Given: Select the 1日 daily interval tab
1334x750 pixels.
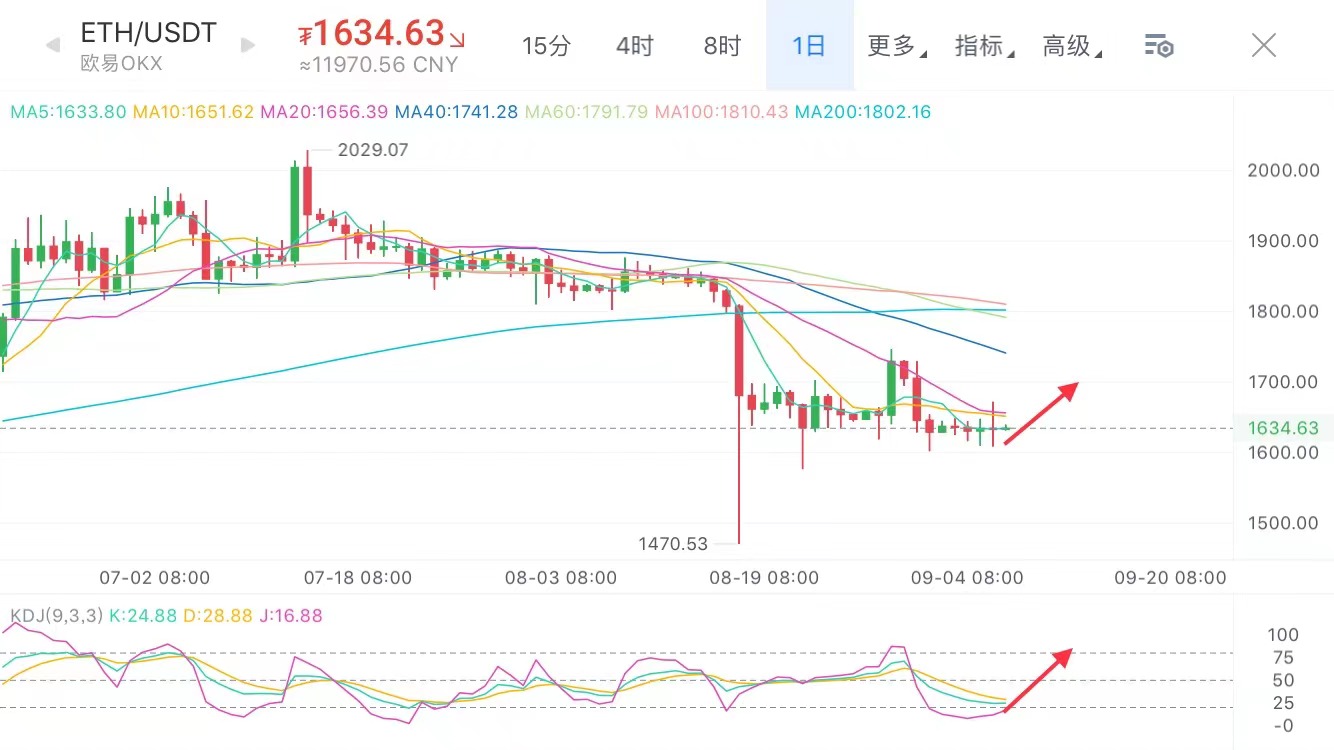Looking at the screenshot, I should pyautogui.click(x=809, y=46).
